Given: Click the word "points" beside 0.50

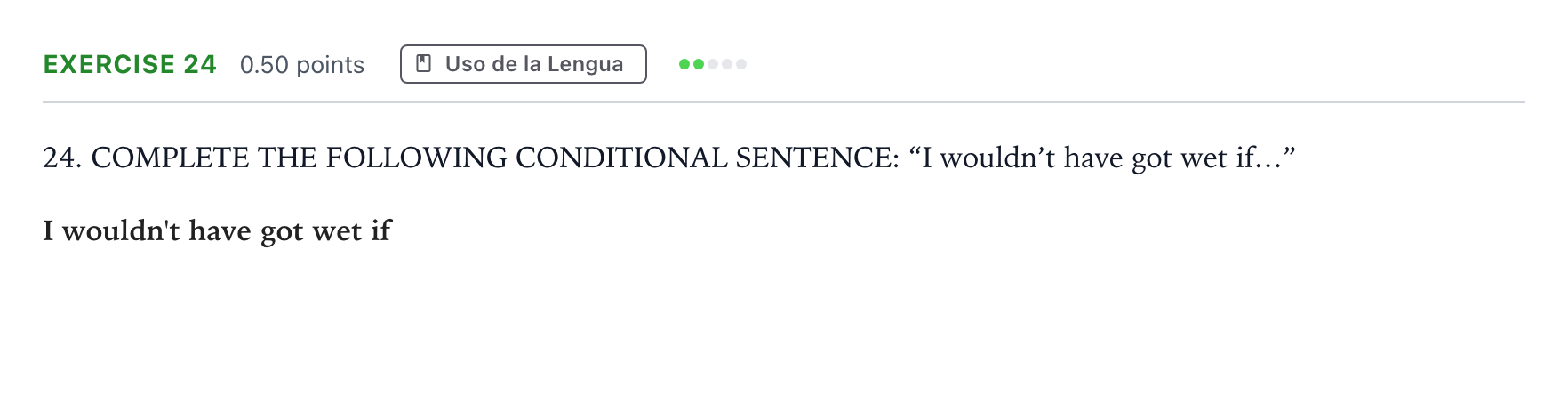Looking at the screenshot, I should tap(331, 66).
